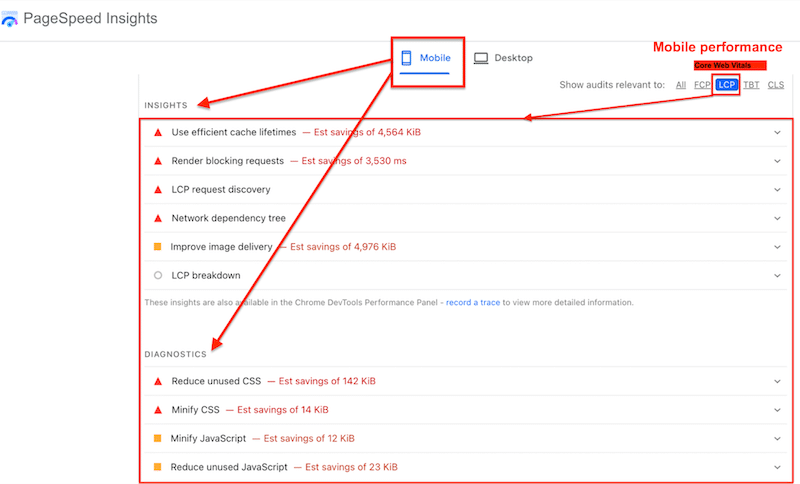This screenshot has width=800, height=484.
Task: Open the record a trace link
Action: pyautogui.click(x=473, y=302)
